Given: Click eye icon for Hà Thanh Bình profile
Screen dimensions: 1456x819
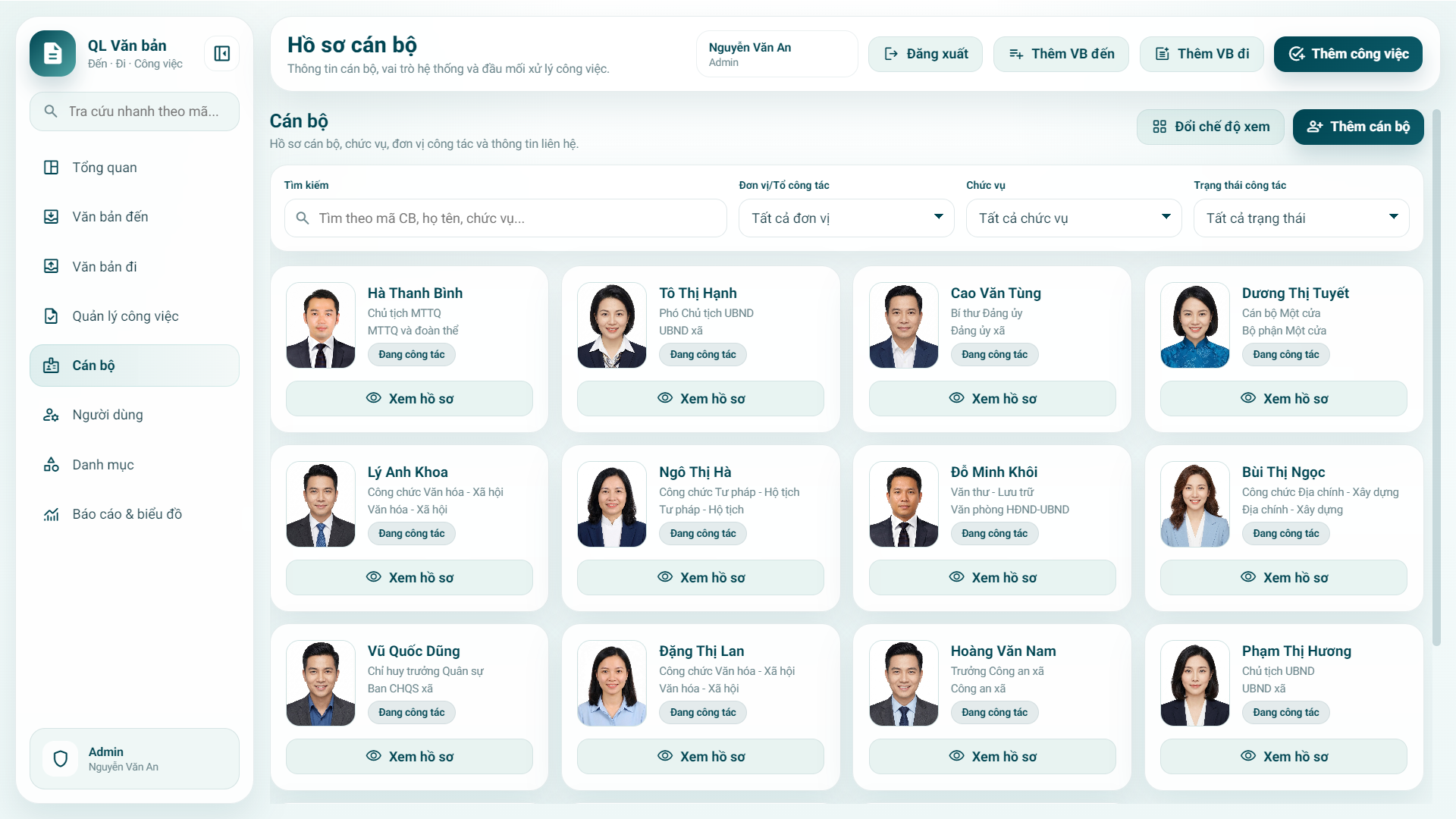Looking at the screenshot, I should point(374,398).
